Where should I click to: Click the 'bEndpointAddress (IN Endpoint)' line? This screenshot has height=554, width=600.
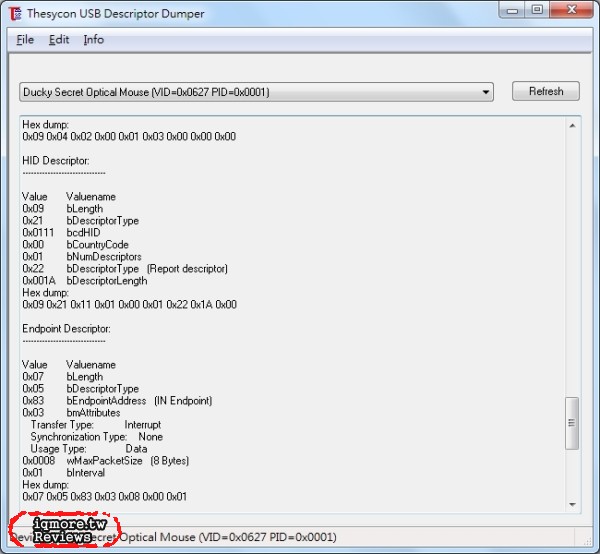coord(117,401)
